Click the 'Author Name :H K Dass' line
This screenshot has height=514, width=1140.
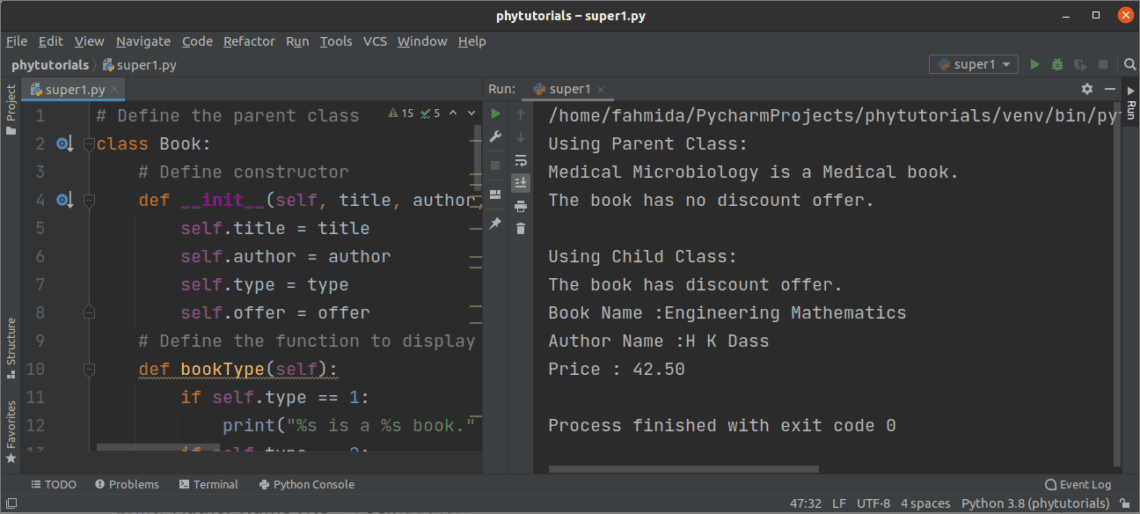click(x=659, y=341)
